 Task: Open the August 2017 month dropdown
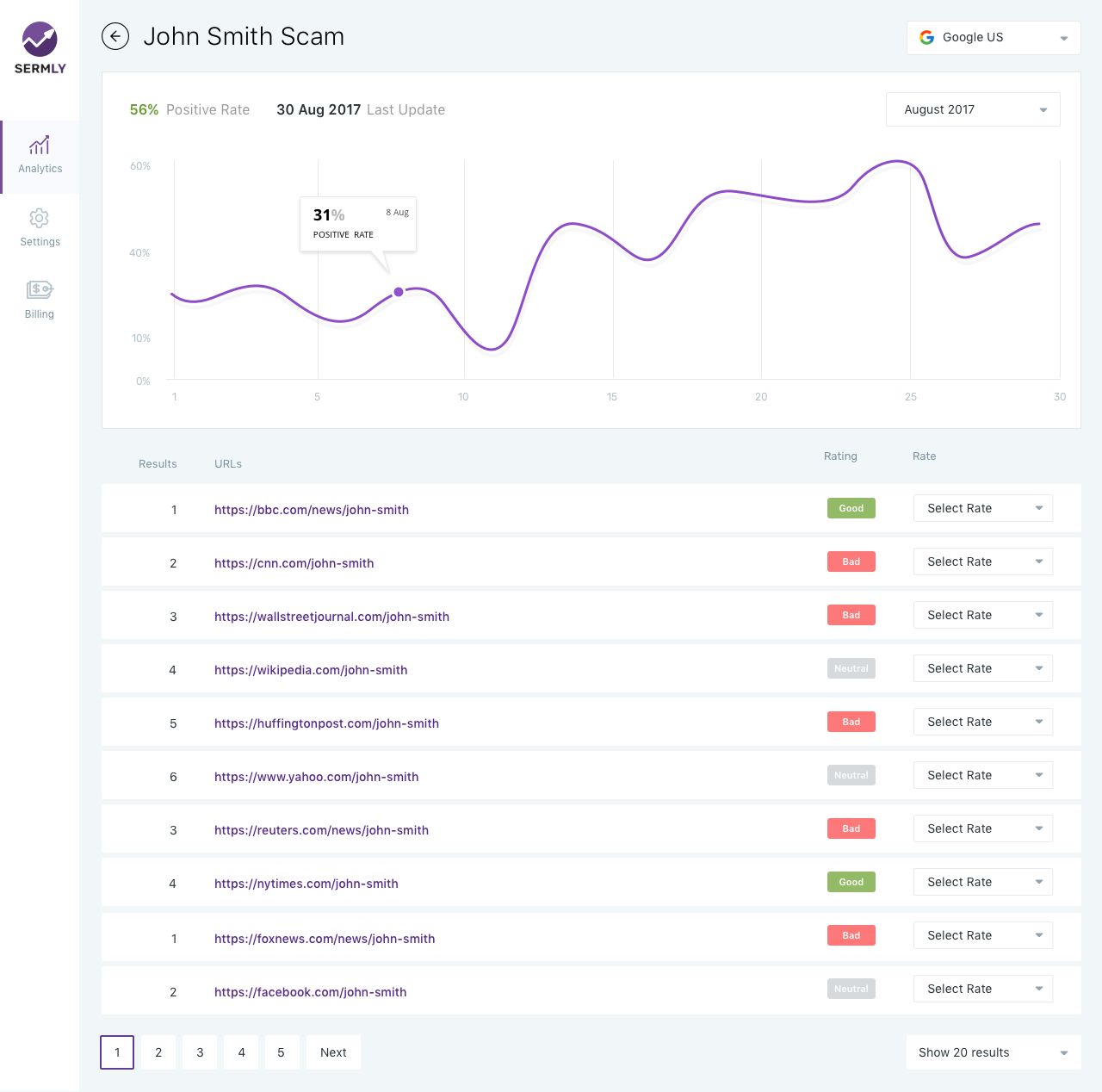coord(973,109)
